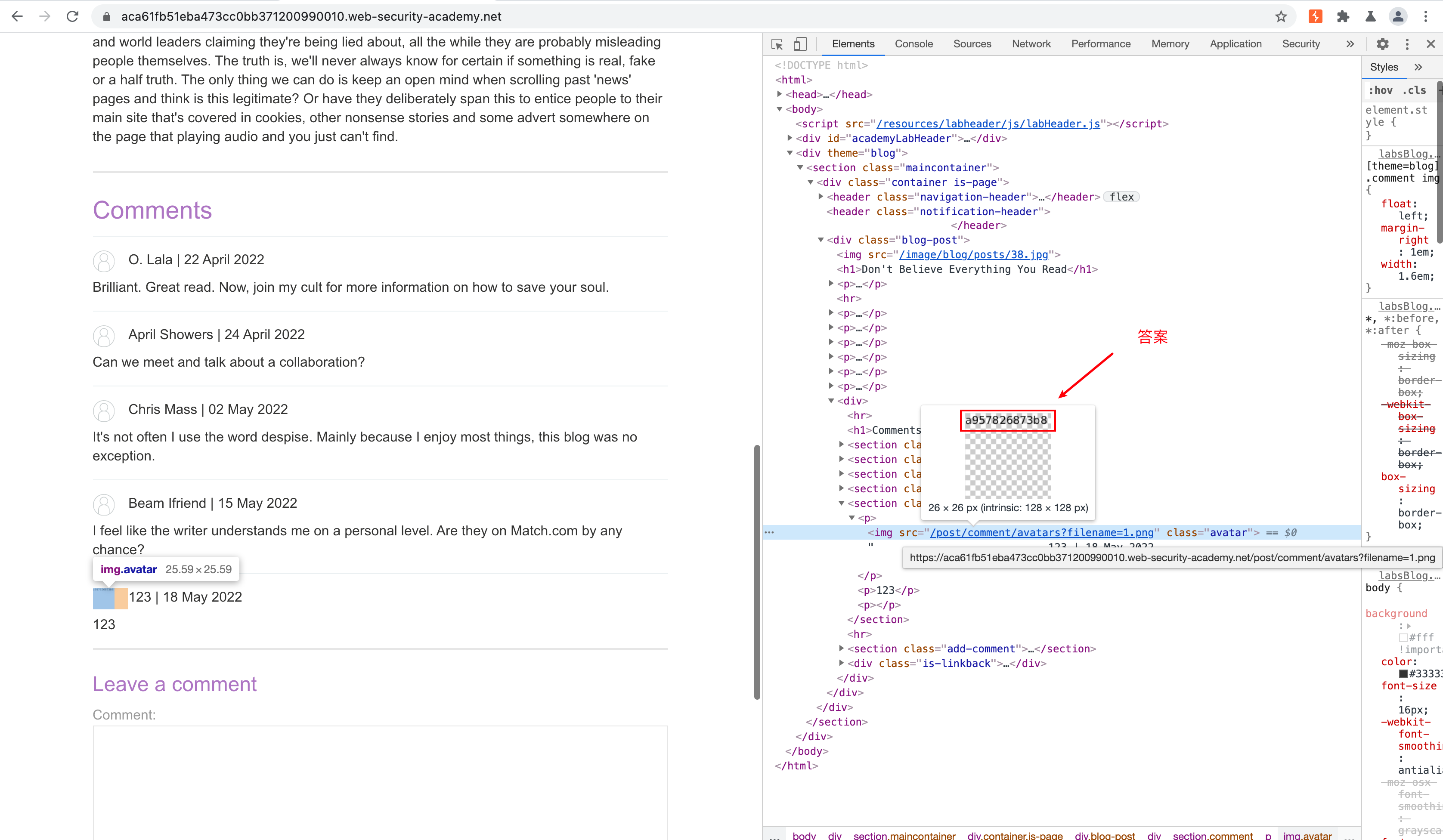Collapse the div theme=blog node
This screenshot has width=1443, height=840.
pyautogui.click(x=790, y=153)
